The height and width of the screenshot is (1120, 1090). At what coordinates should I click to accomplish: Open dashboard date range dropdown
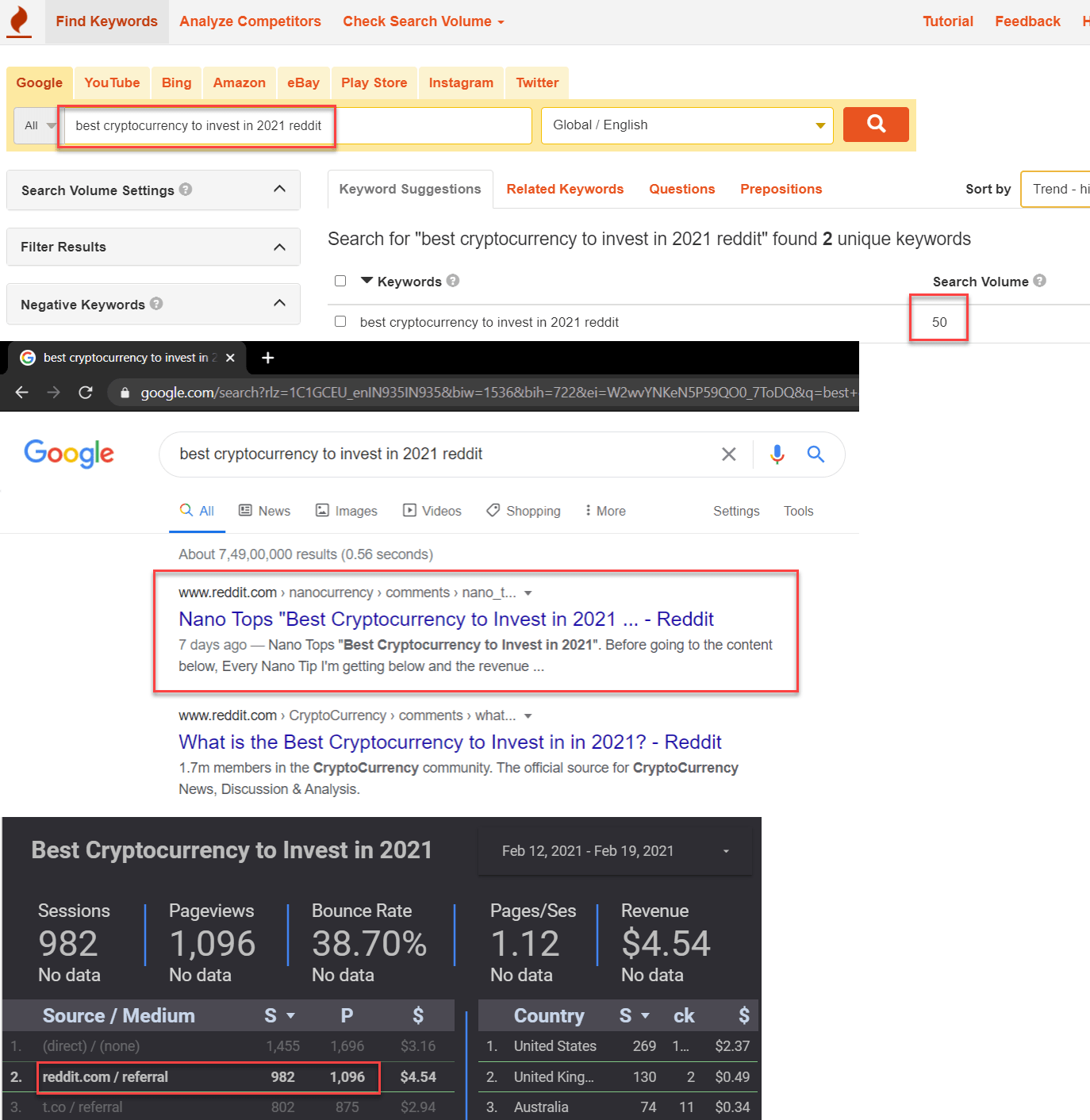coord(615,851)
